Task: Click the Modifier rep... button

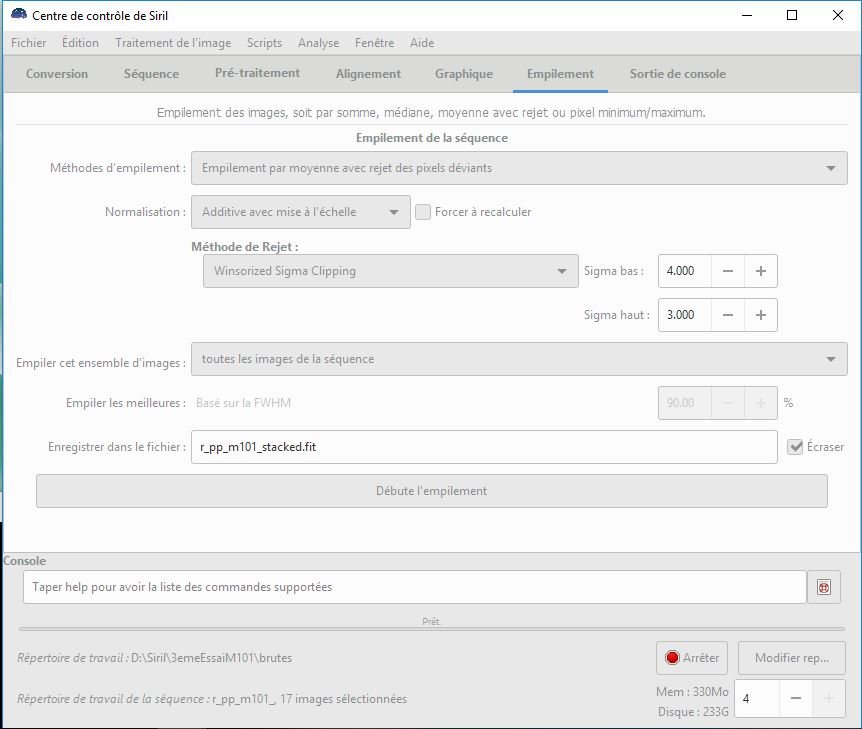Action: pos(792,658)
